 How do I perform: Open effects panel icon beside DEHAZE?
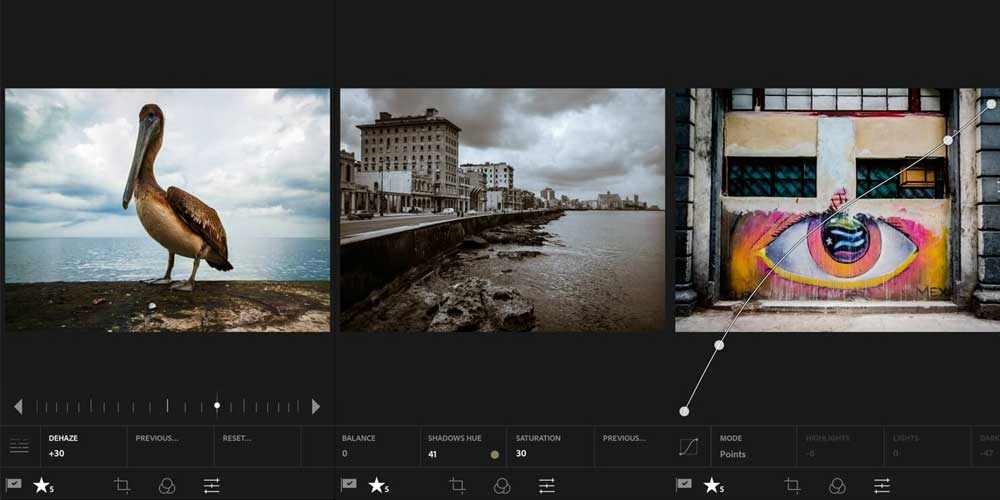[x=19, y=446]
